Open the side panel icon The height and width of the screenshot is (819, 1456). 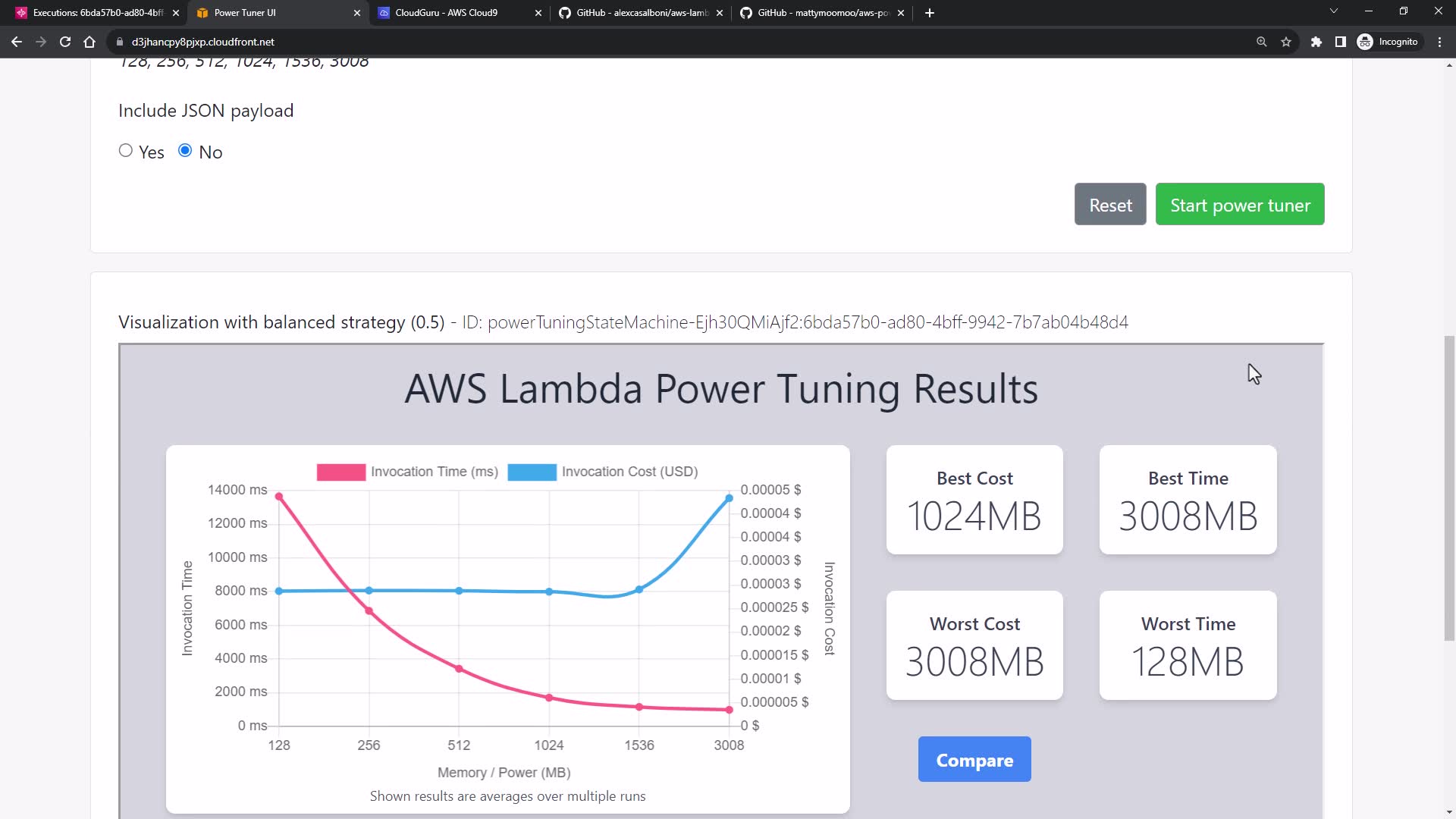tap(1341, 42)
